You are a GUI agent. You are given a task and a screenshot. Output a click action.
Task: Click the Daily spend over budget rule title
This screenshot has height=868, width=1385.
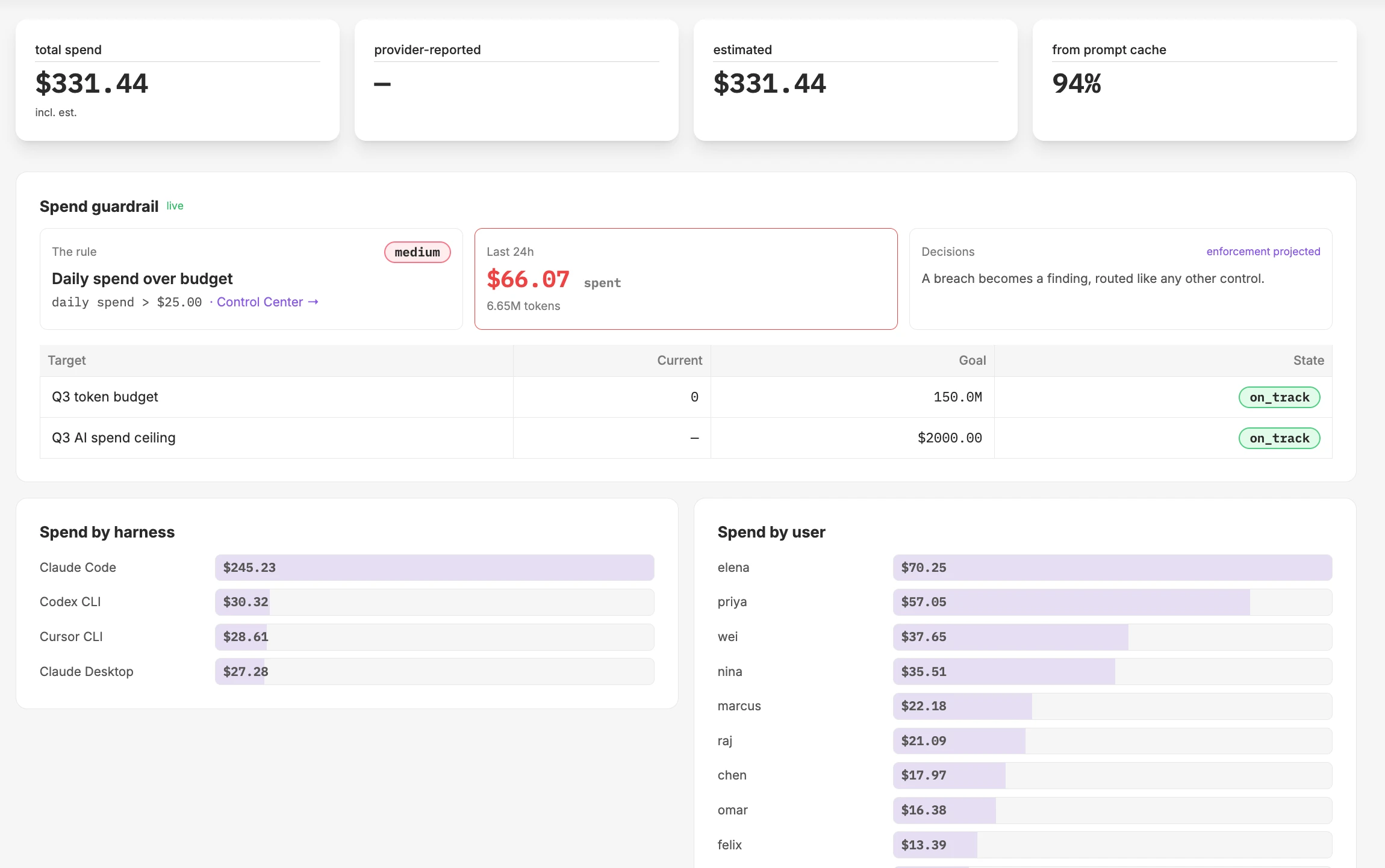click(142, 279)
